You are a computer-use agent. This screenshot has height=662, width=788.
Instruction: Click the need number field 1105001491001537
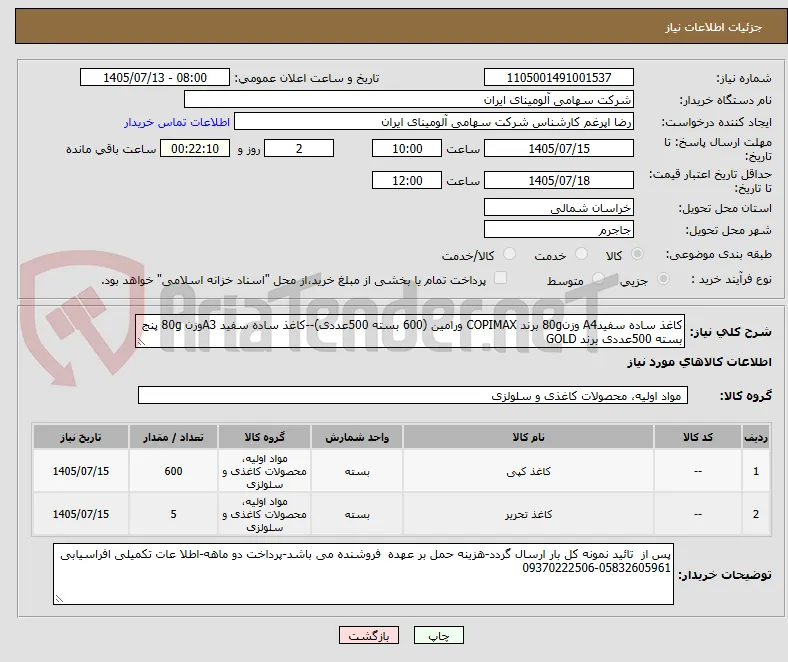(x=559, y=77)
